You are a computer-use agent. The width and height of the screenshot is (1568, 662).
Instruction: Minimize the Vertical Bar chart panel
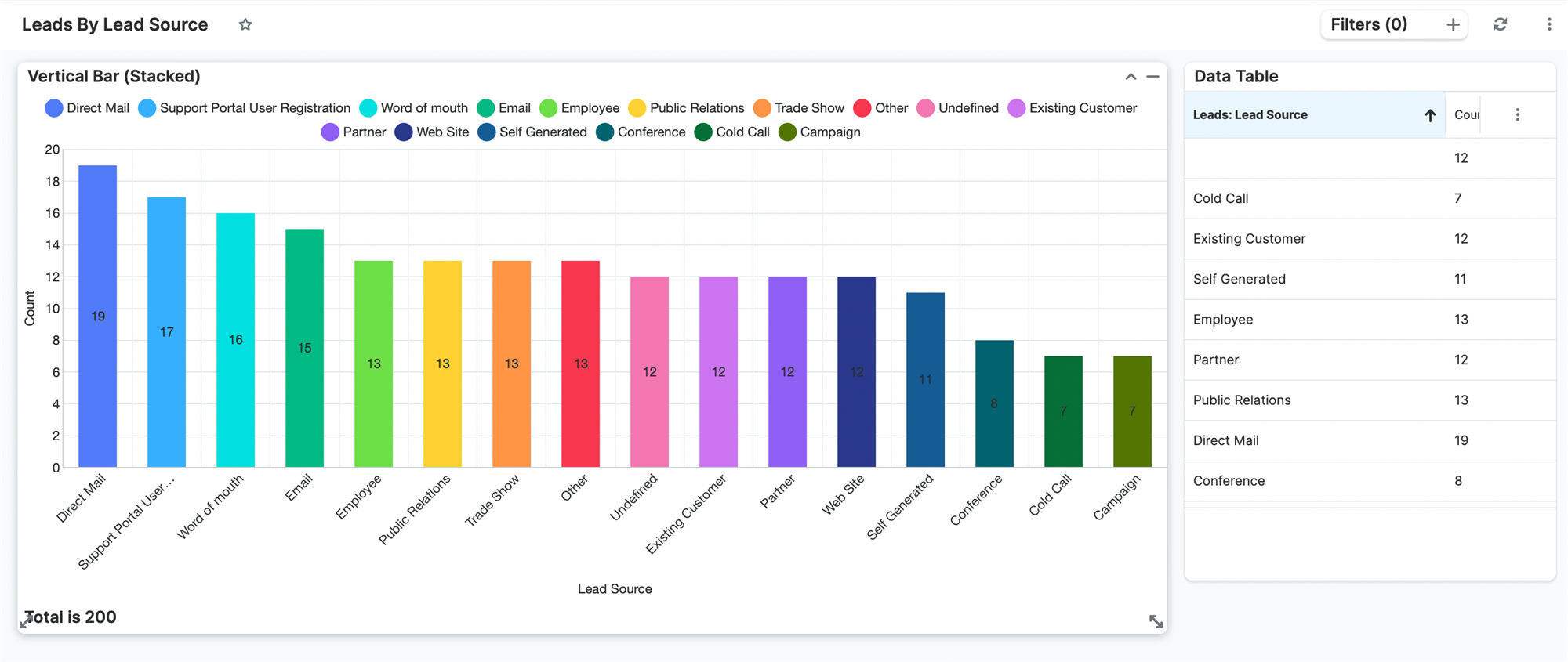[1152, 77]
